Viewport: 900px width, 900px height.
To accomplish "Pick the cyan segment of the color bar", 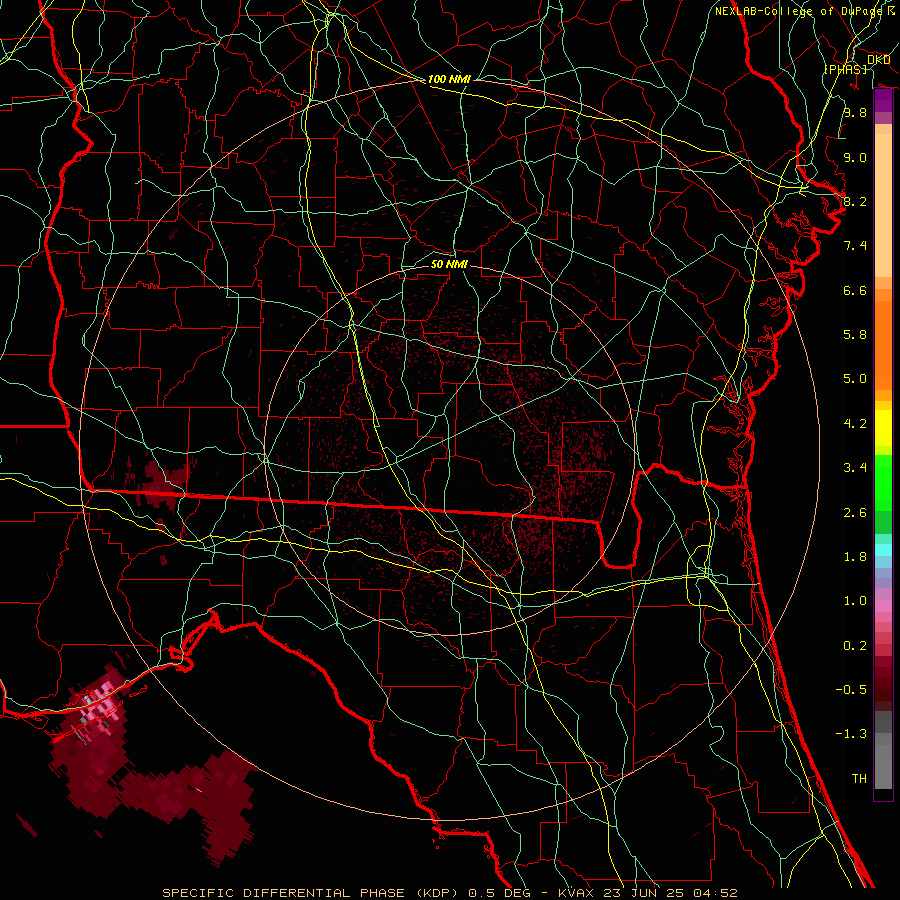I will click(x=883, y=550).
